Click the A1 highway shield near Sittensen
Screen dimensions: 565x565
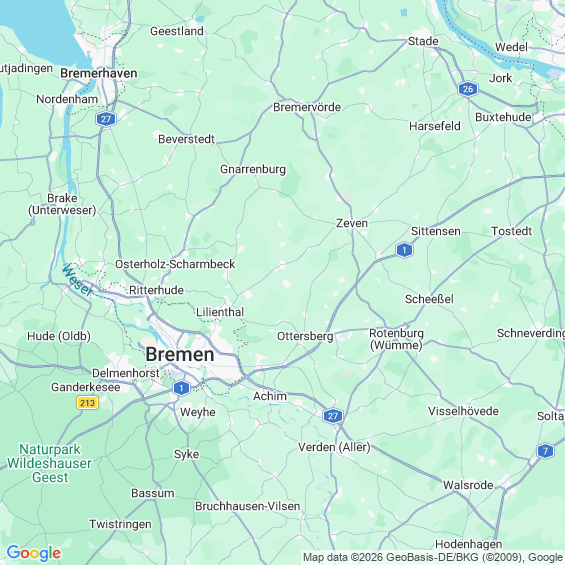click(404, 250)
